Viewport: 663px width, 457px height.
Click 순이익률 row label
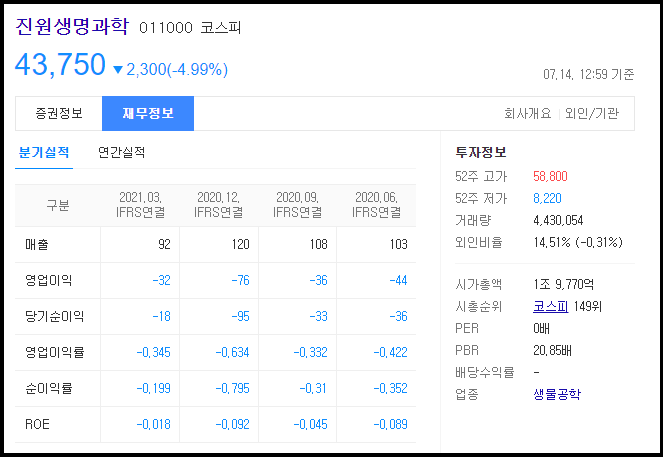(x=49, y=388)
